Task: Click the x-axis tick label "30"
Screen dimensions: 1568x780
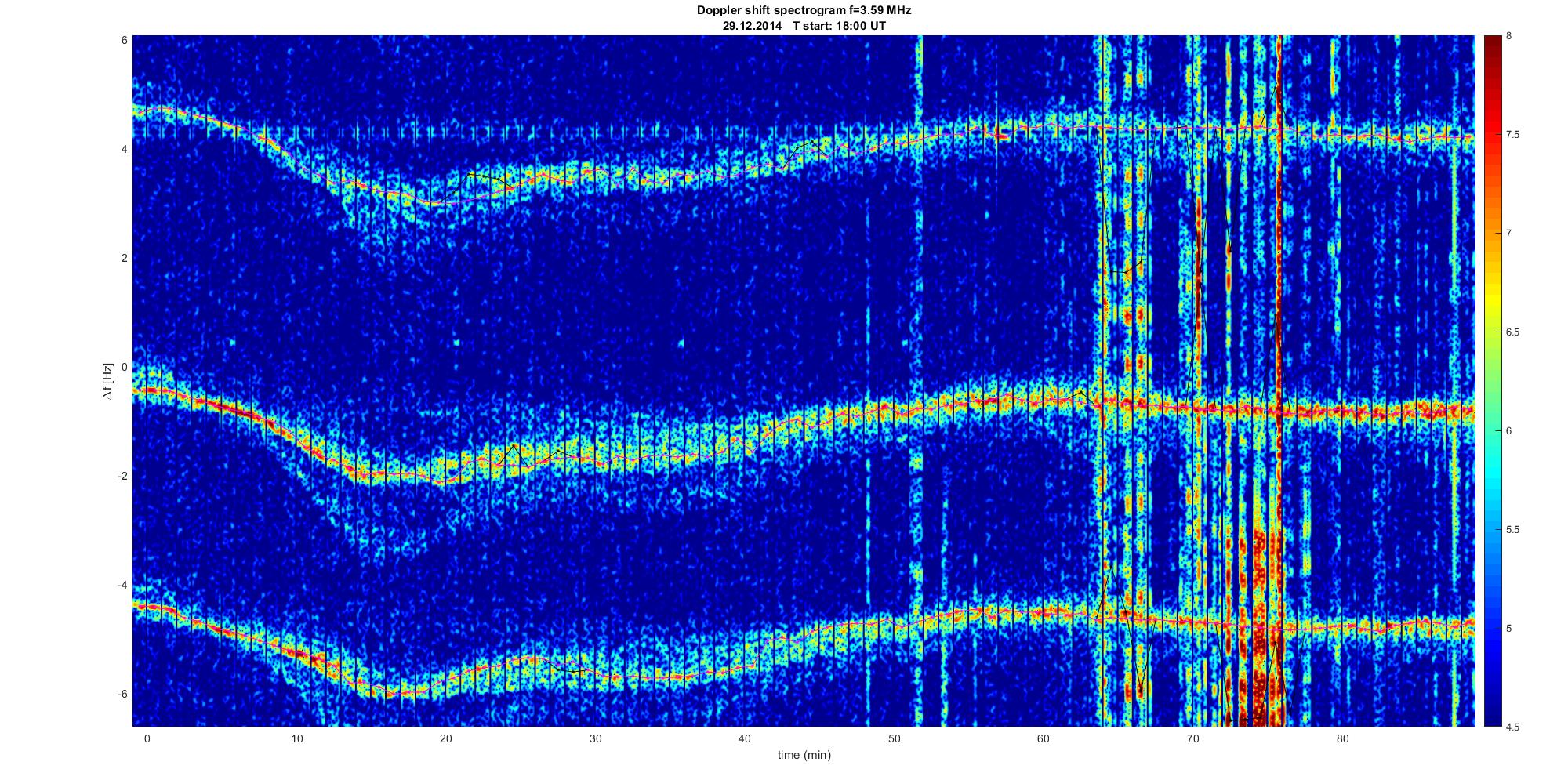Action: [x=595, y=738]
